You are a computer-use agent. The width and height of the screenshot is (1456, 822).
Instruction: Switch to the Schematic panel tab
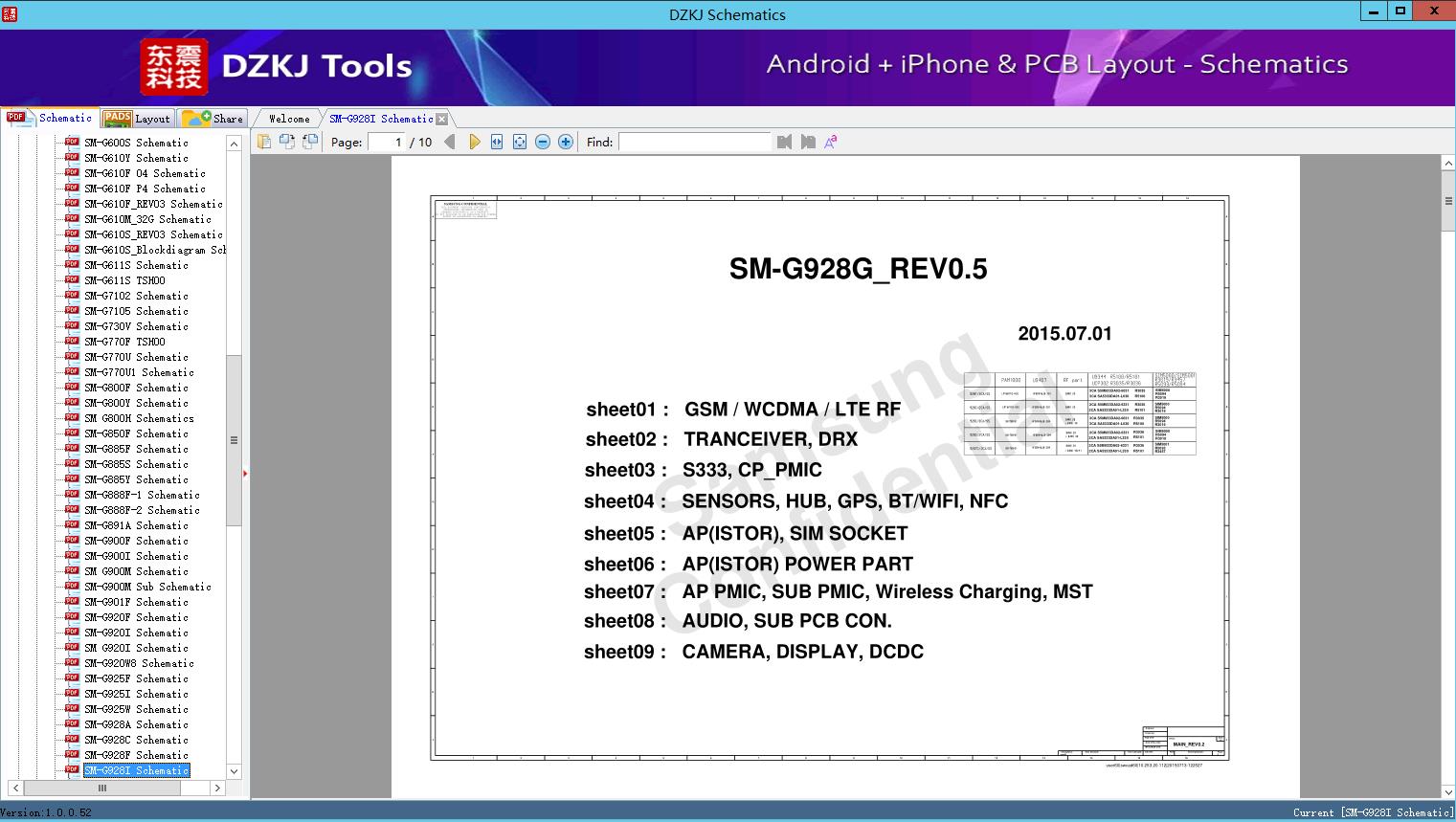50,118
